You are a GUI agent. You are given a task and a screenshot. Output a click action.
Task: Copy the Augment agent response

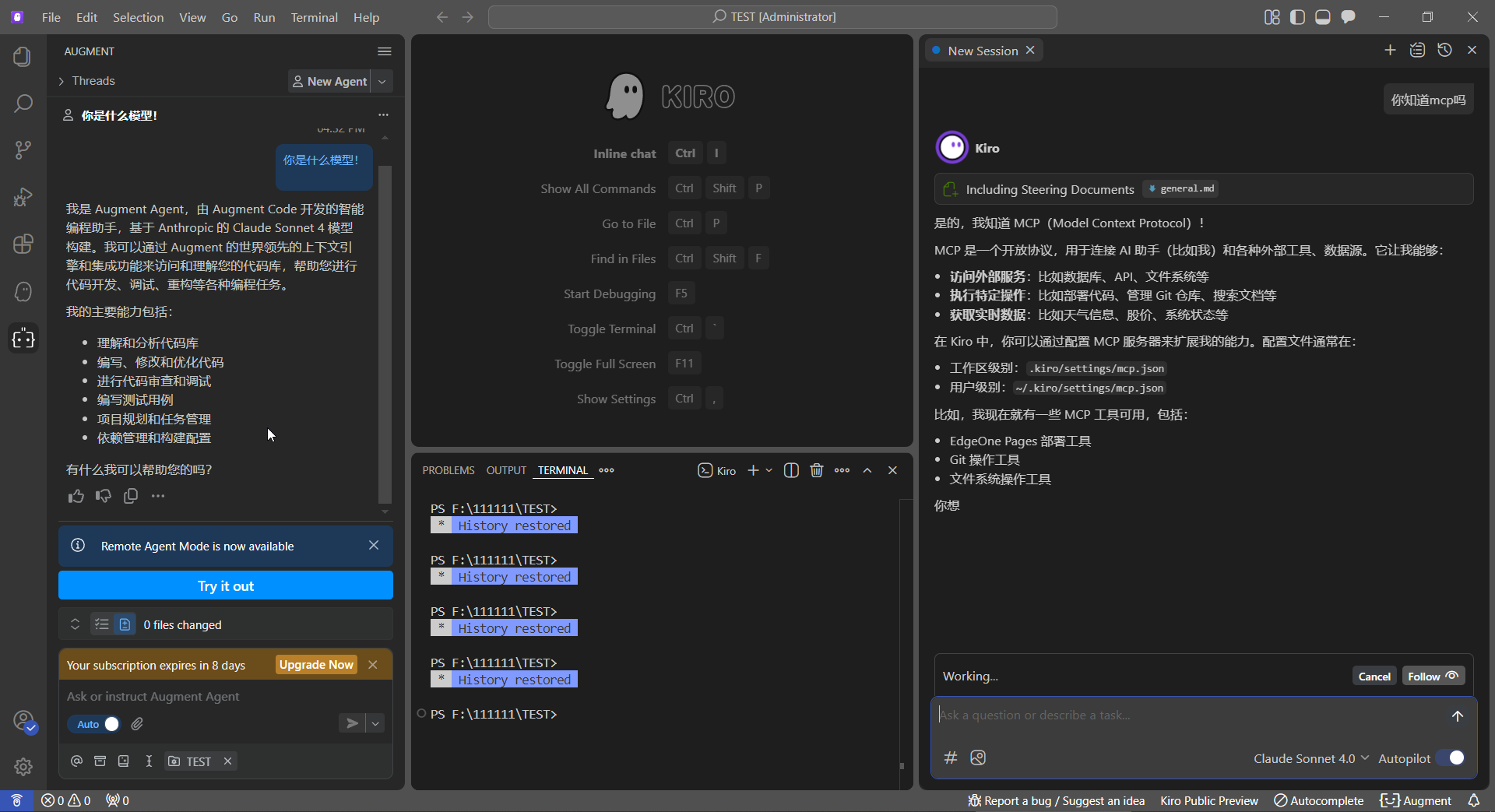(131, 496)
